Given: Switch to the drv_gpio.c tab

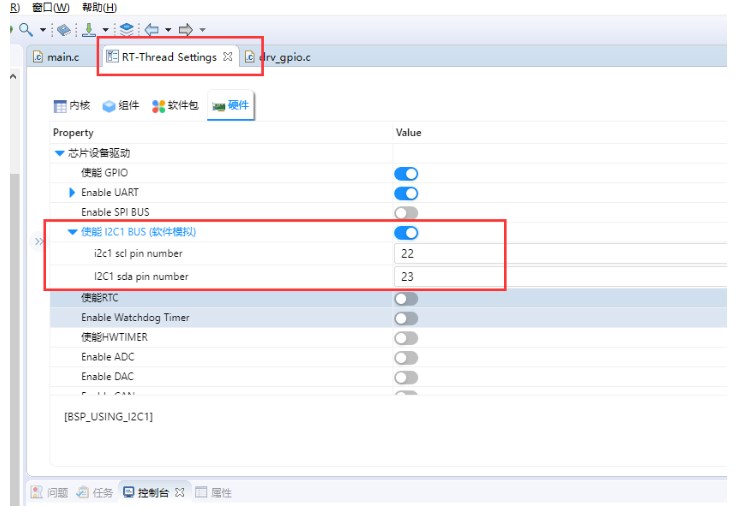Looking at the screenshot, I should coord(278,57).
